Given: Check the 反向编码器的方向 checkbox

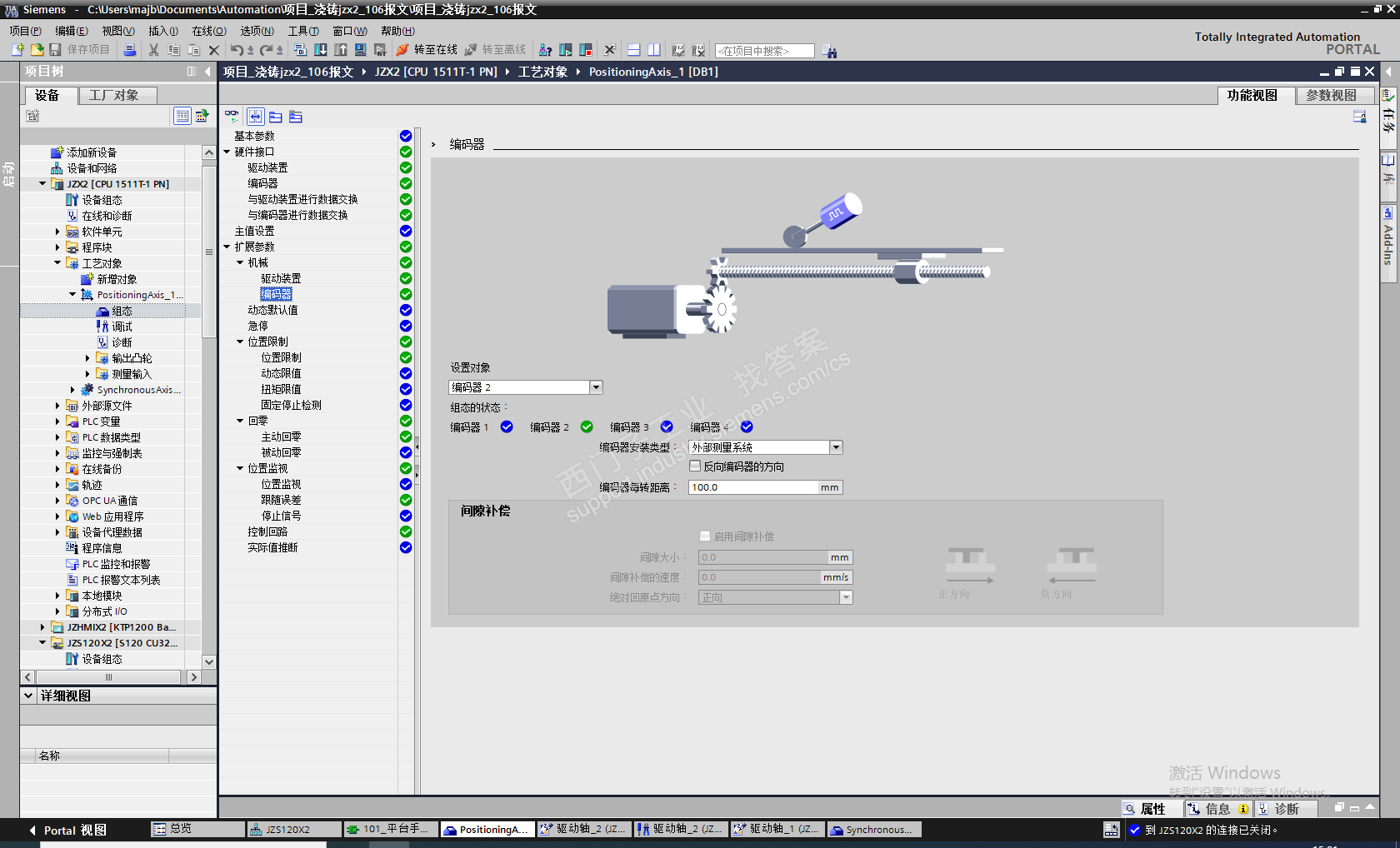Looking at the screenshot, I should pos(695,466).
